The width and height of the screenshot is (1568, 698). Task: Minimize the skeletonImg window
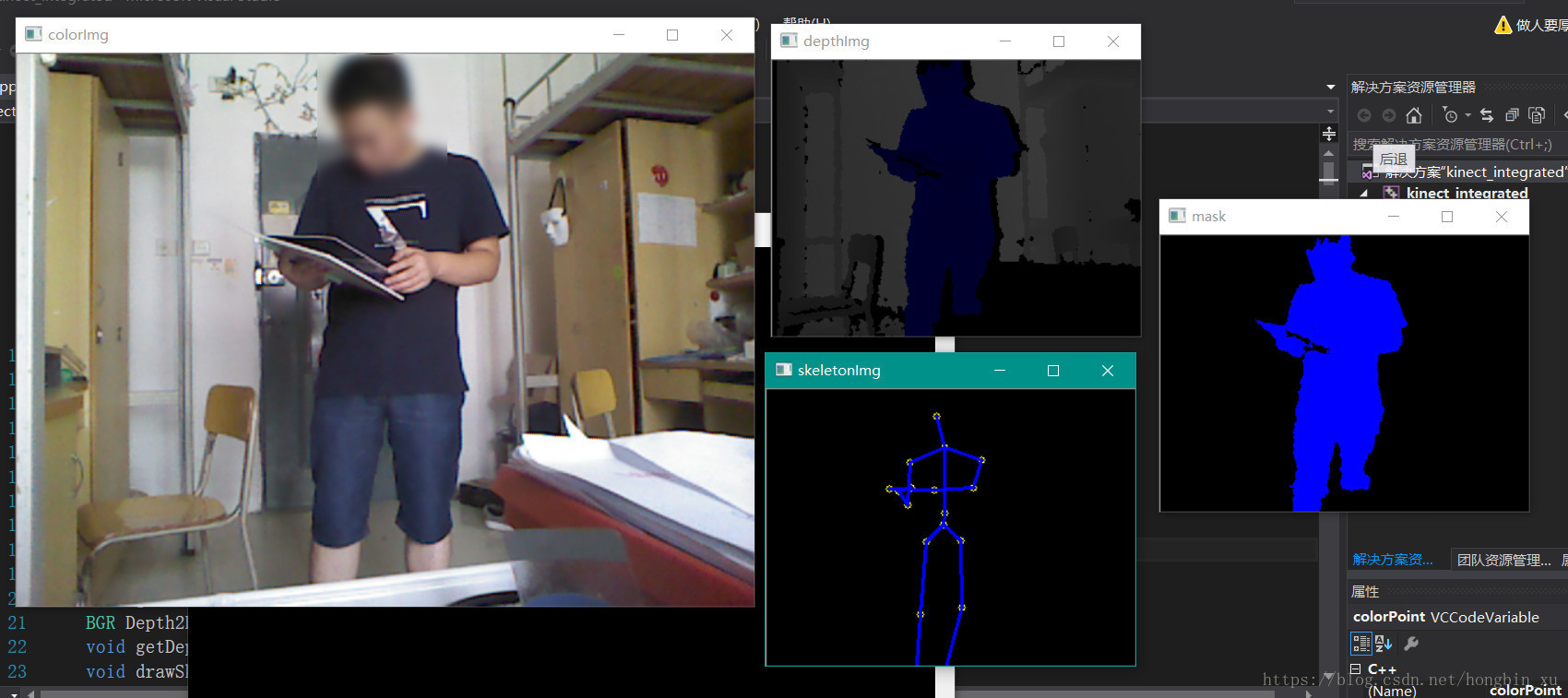pos(1000,371)
